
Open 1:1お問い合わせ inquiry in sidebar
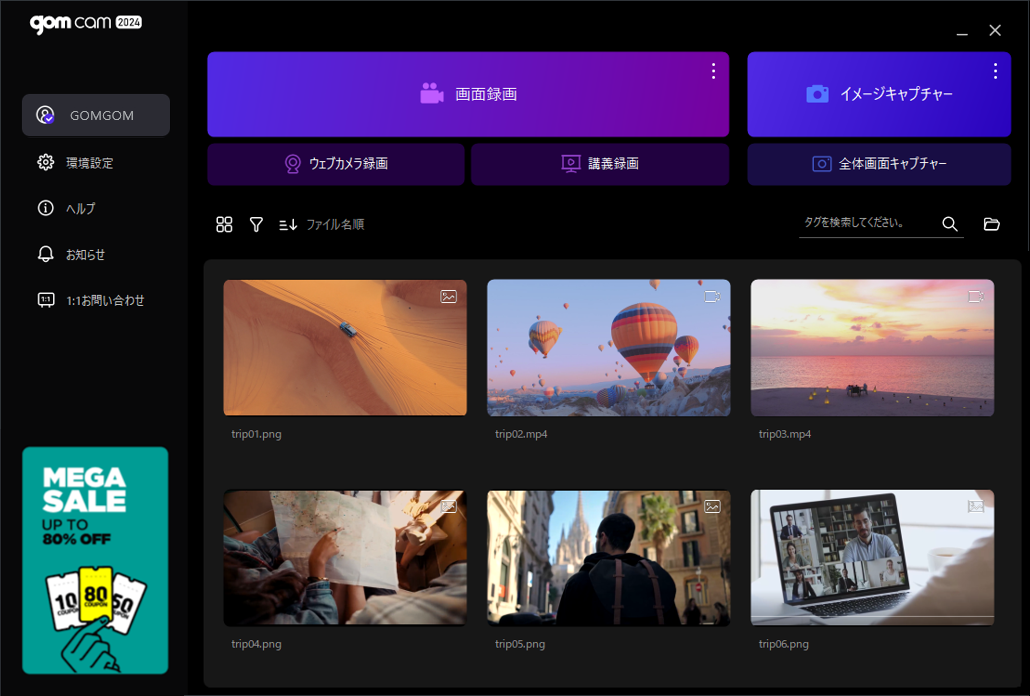(x=104, y=301)
